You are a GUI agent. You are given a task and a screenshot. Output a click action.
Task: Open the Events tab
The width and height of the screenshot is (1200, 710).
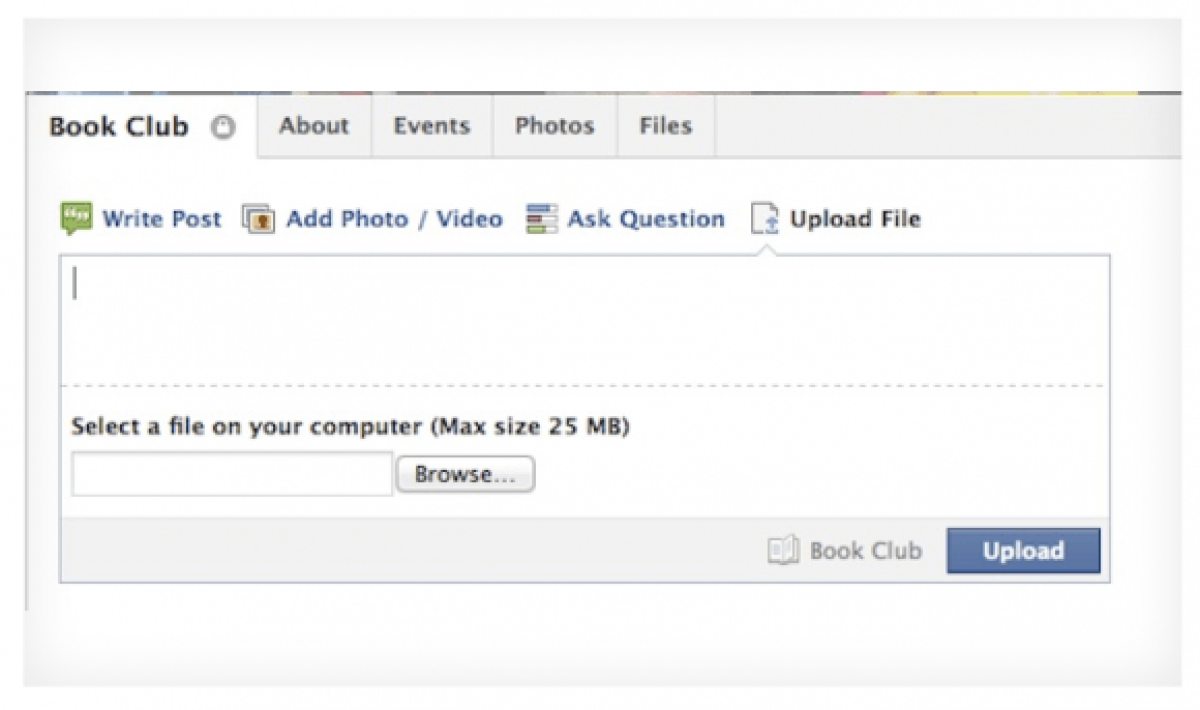[431, 126]
